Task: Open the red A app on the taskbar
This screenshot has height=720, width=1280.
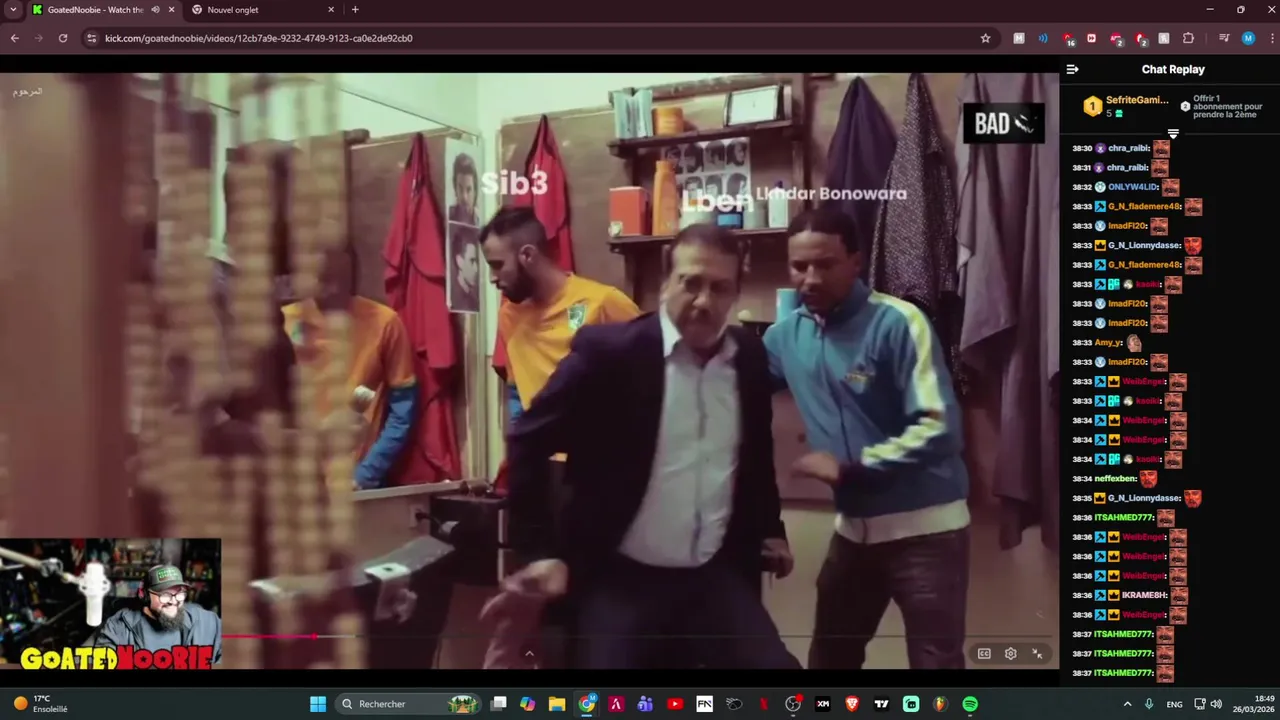Action: tap(616, 704)
